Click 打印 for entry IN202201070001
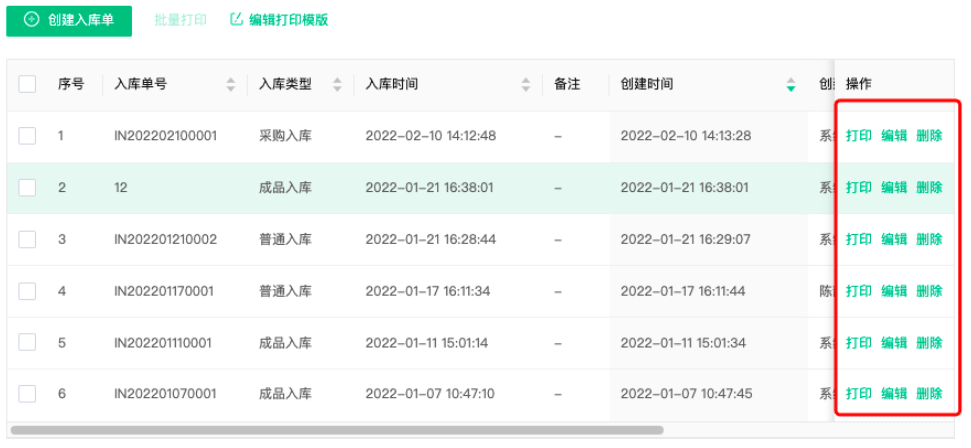This screenshot has height=448, width=971. tap(858, 394)
